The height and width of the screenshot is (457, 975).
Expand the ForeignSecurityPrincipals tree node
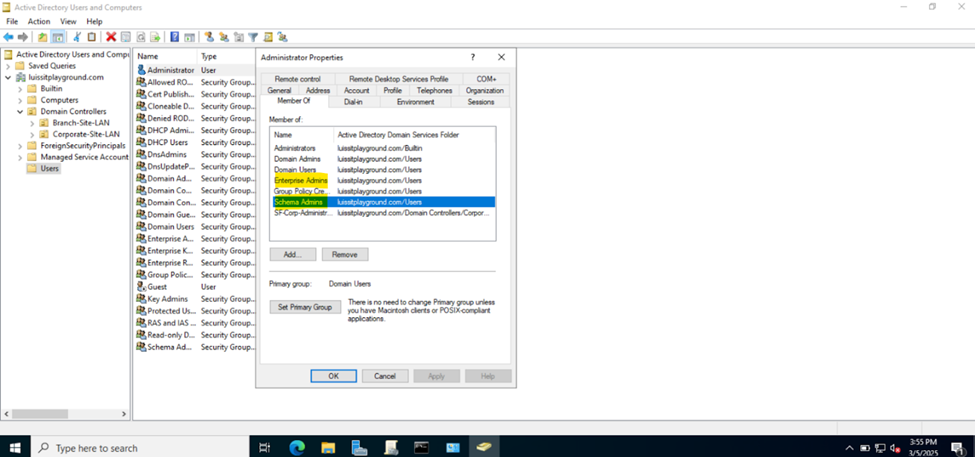pos(20,145)
